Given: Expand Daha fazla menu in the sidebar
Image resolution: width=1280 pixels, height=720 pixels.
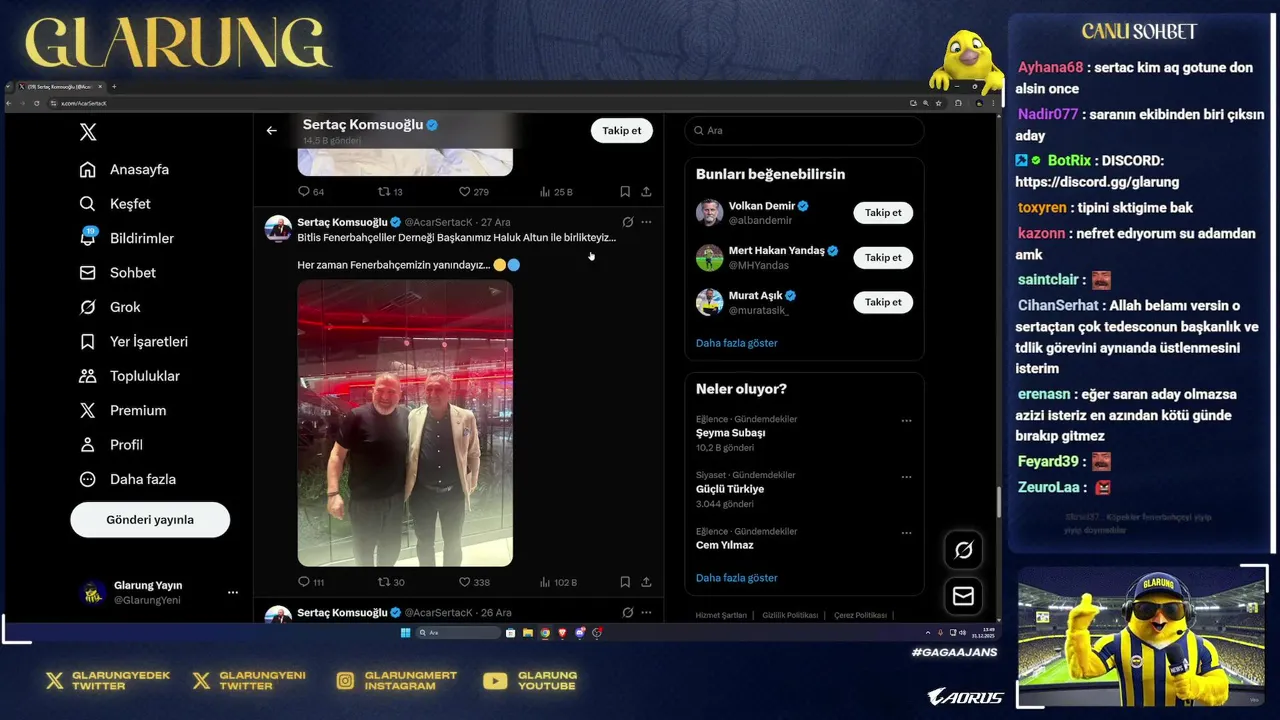Looking at the screenshot, I should pyautogui.click(x=128, y=479).
